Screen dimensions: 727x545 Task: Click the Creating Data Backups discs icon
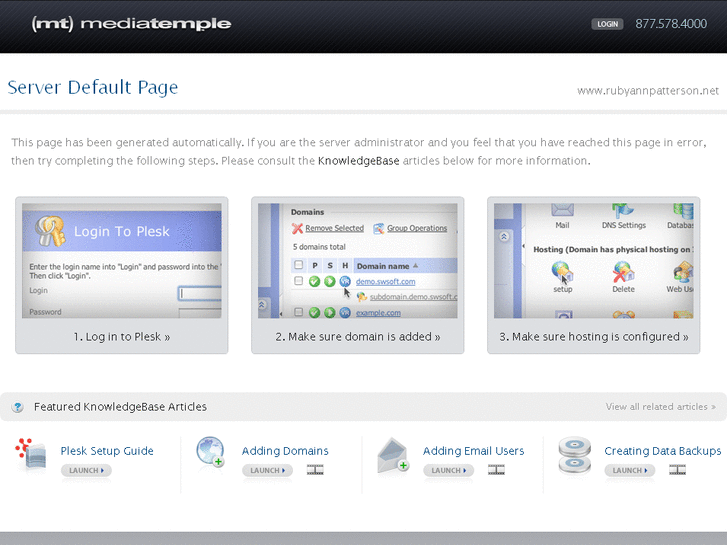tap(574, 455)
